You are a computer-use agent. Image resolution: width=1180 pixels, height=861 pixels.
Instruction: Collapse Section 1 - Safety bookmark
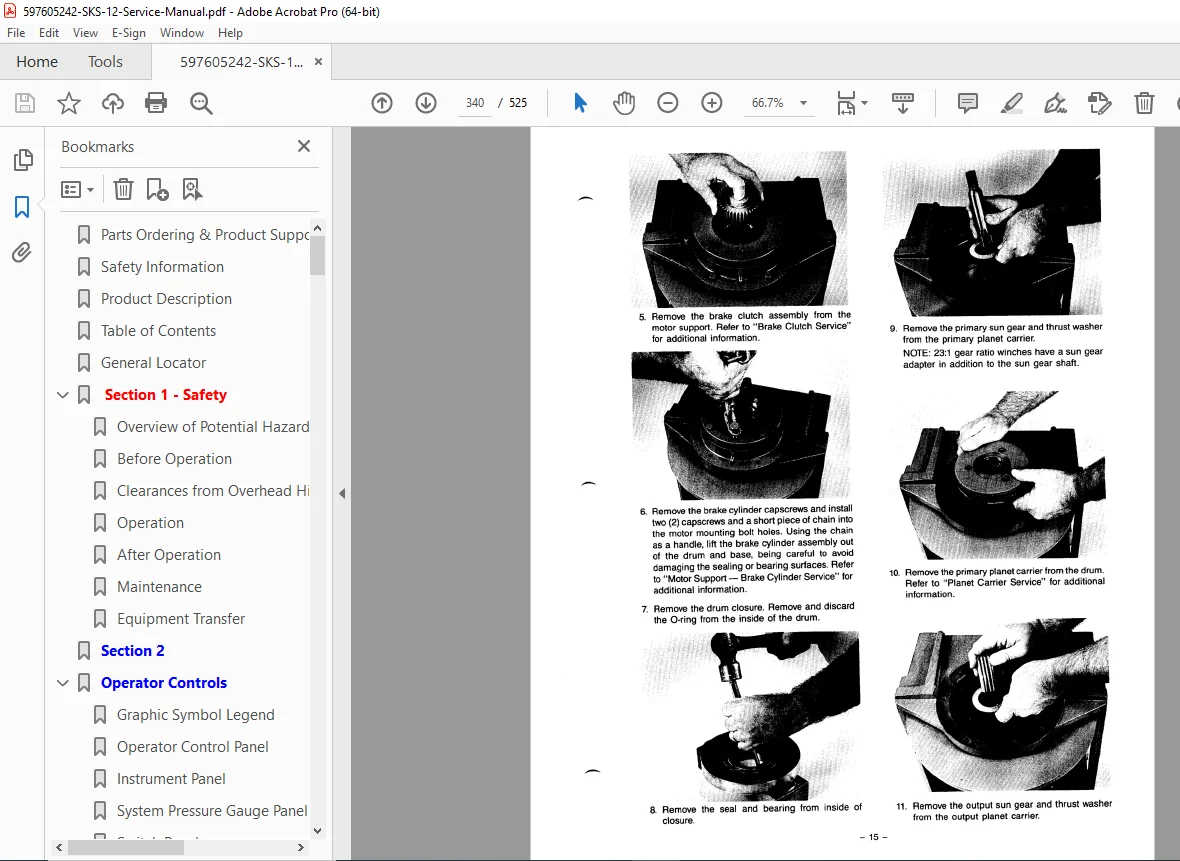point(63,394)
